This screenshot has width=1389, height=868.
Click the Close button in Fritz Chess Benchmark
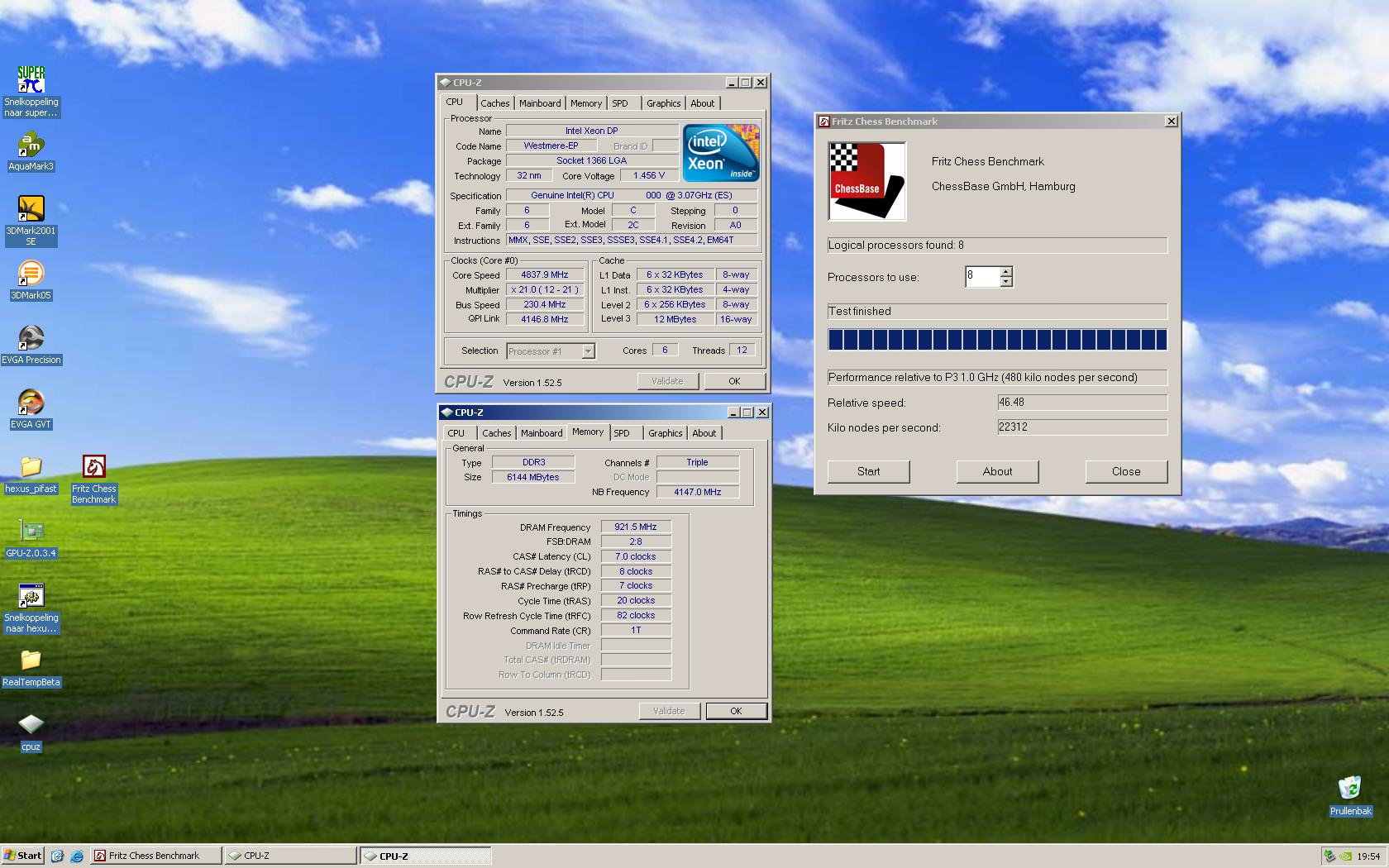(1126, 471)
